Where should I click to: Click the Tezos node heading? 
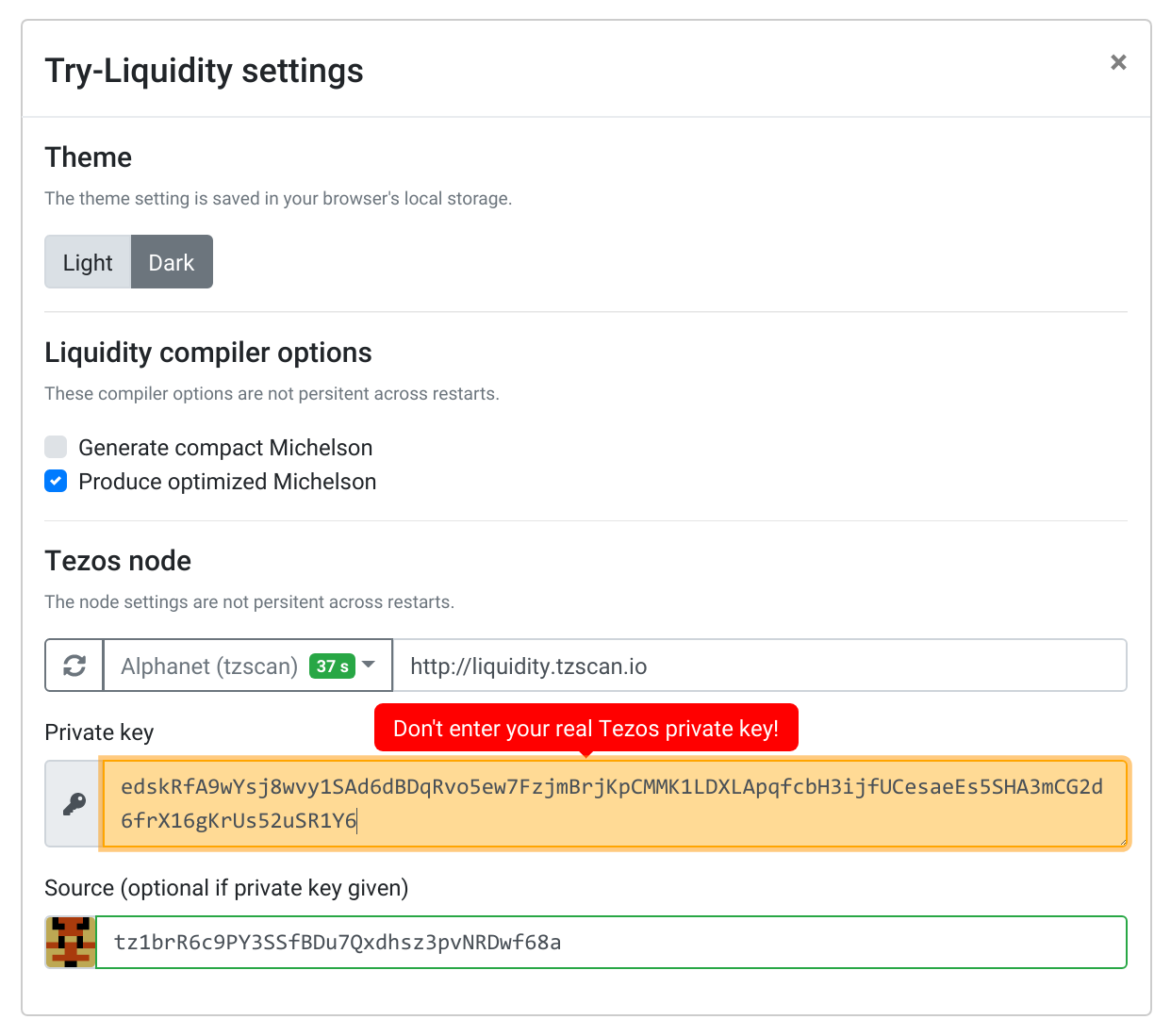pos(118,561)
